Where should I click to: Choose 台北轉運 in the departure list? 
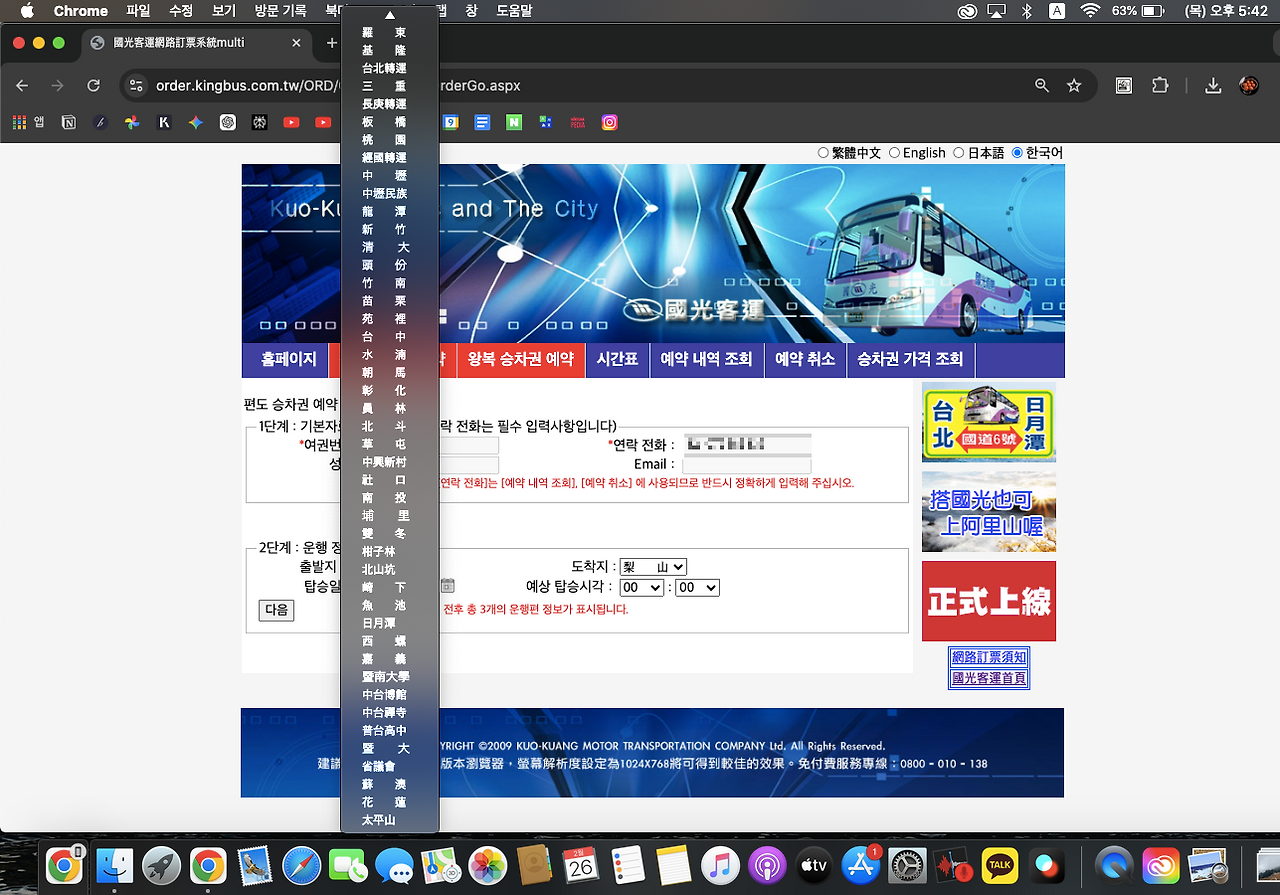click(x=384, y=68)
